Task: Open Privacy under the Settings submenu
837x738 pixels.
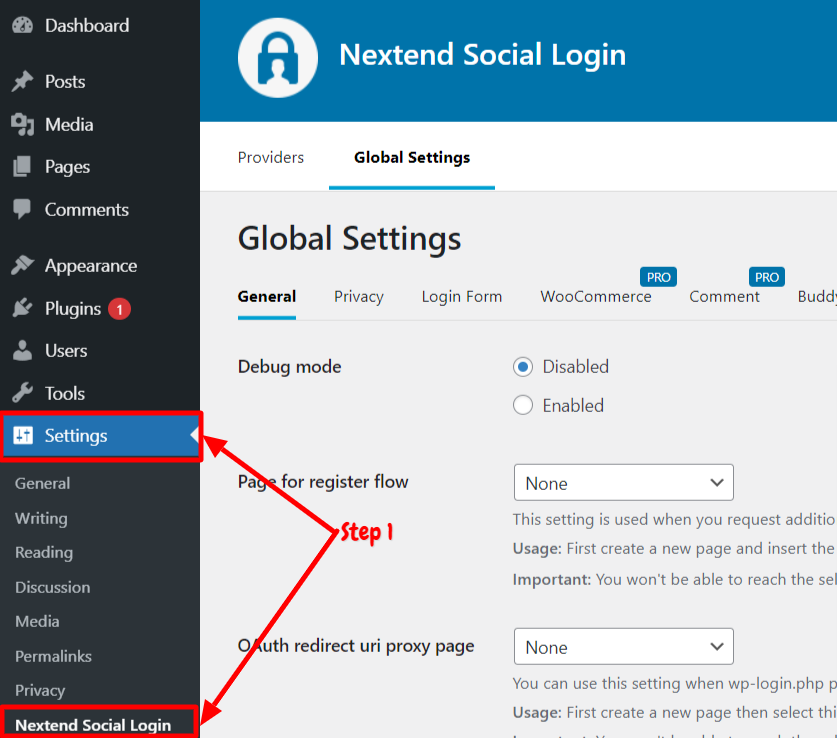Action: point(40,691)
